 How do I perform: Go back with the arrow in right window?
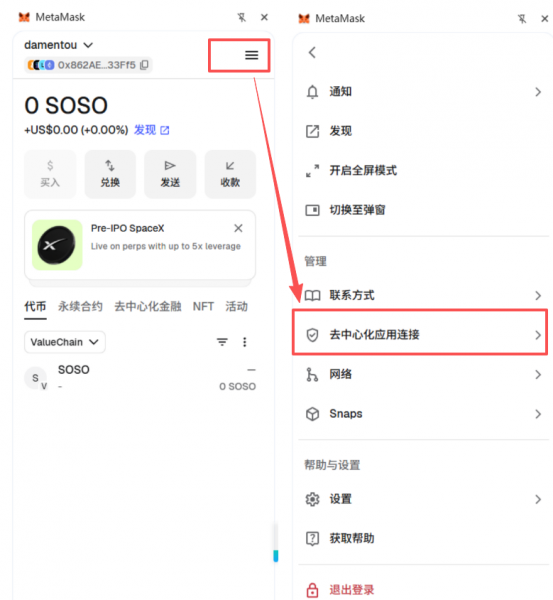click(312, 52)
